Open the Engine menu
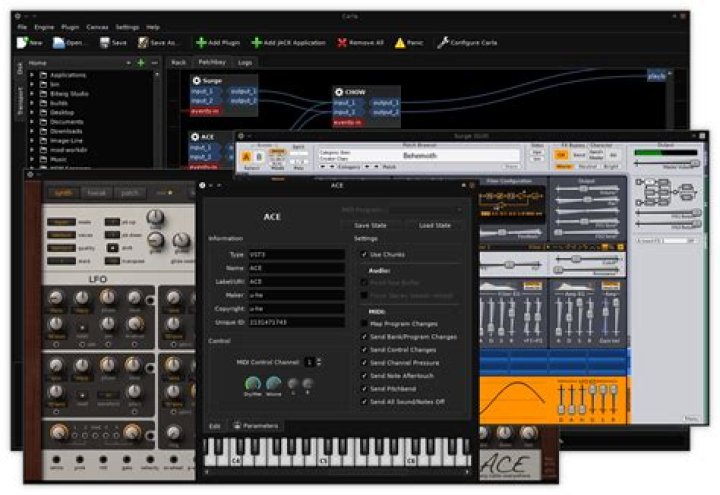Screen dimensions: 720x495 (44, 27)
